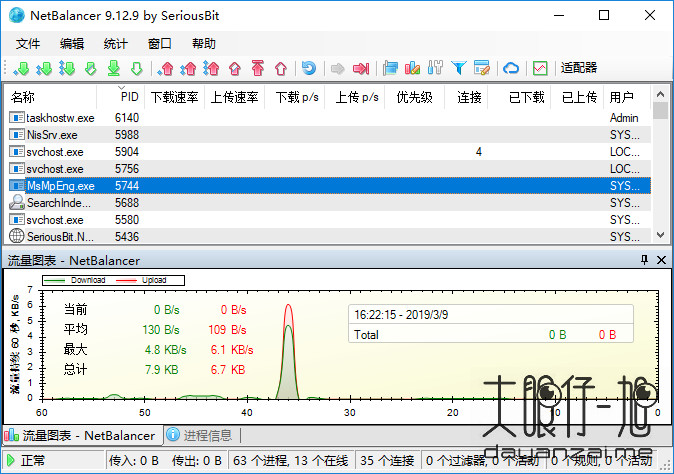Toggle auto-hide pin on traffic chart panel
The height and width of the screenshot is (474, 674).
pos(645,260)
